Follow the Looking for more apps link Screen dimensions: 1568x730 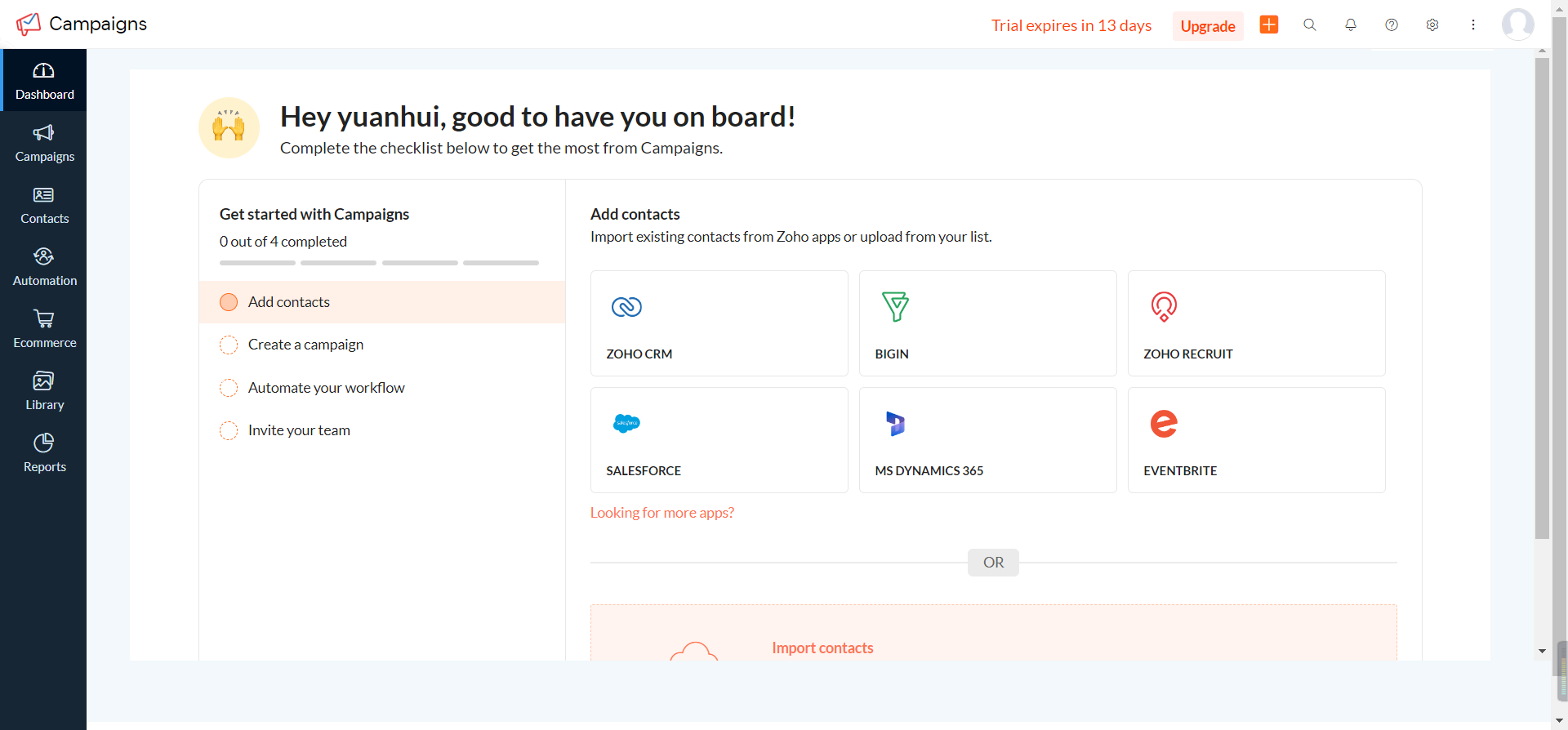pyautogui.click(x=661, y=513)
